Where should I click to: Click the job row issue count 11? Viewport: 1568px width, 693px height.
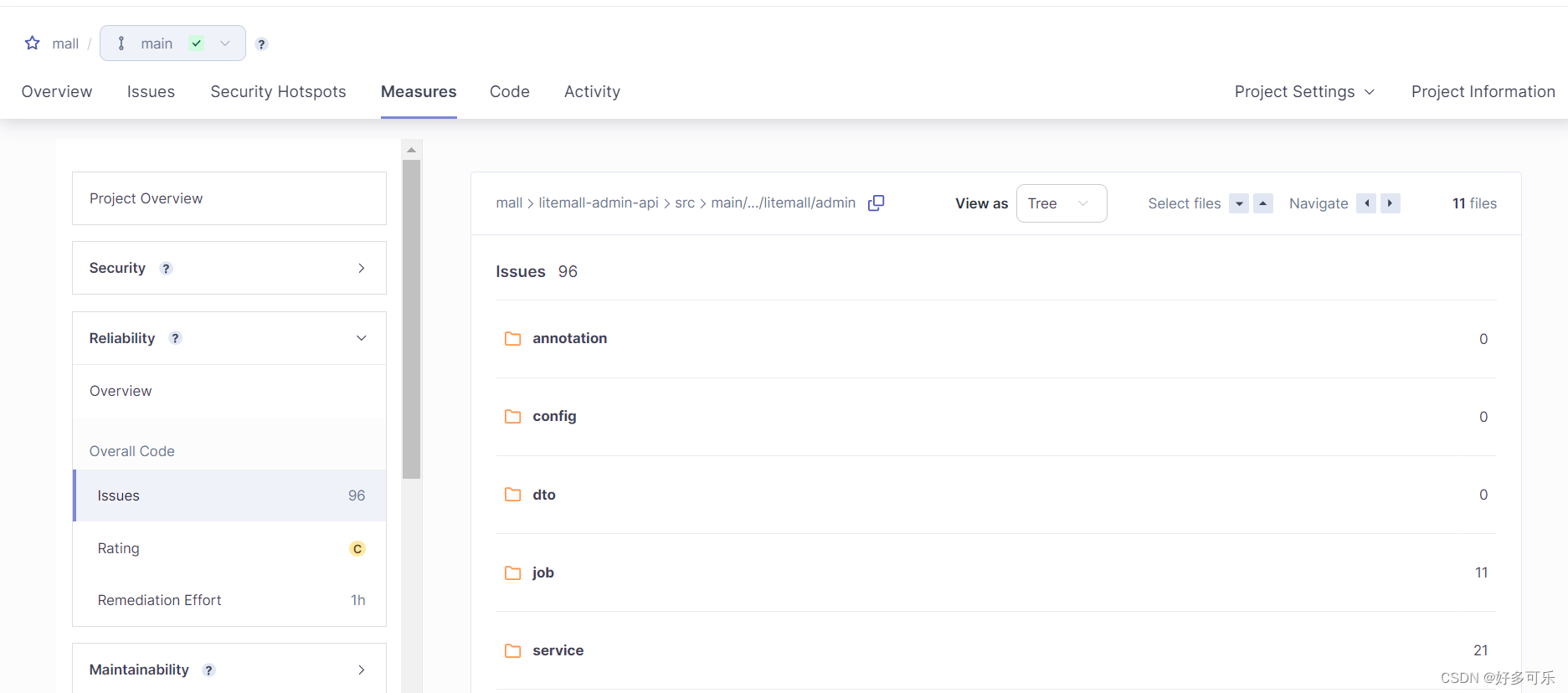point(1481,572)
